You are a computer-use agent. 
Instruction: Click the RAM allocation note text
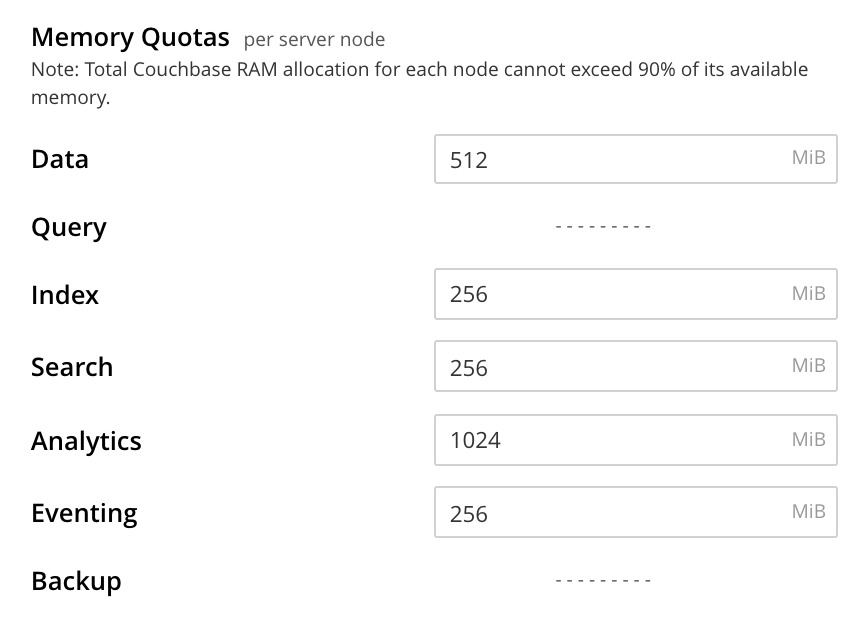click(420, 70)
